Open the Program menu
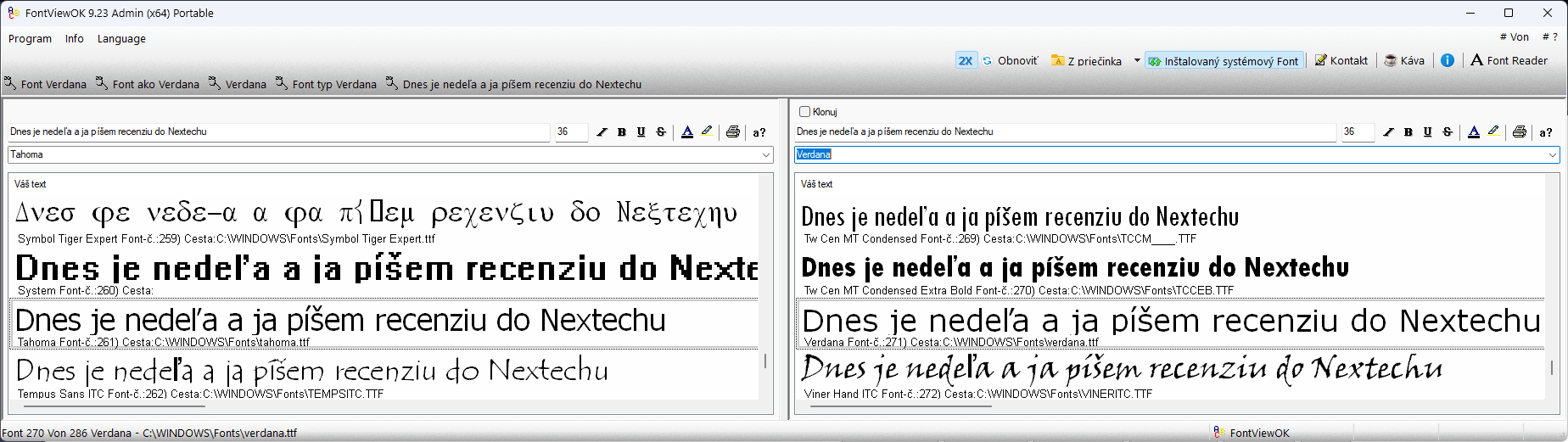This screenshot has width=1568, height=442. (x=30, y=39)
